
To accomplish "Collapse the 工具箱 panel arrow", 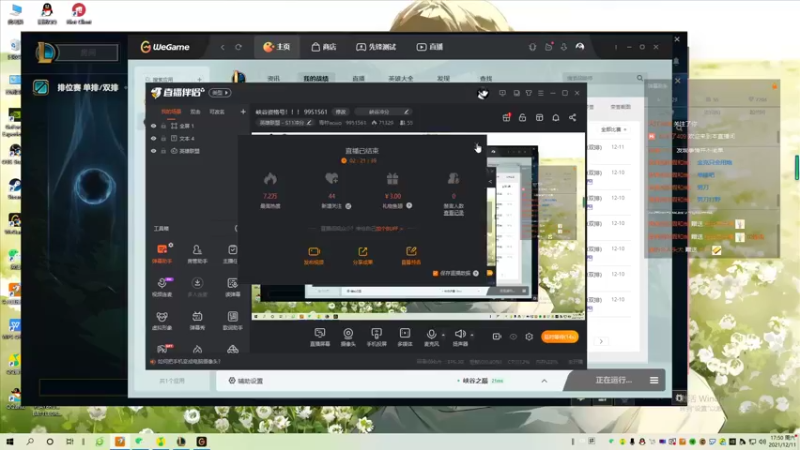I will (236, 229).
